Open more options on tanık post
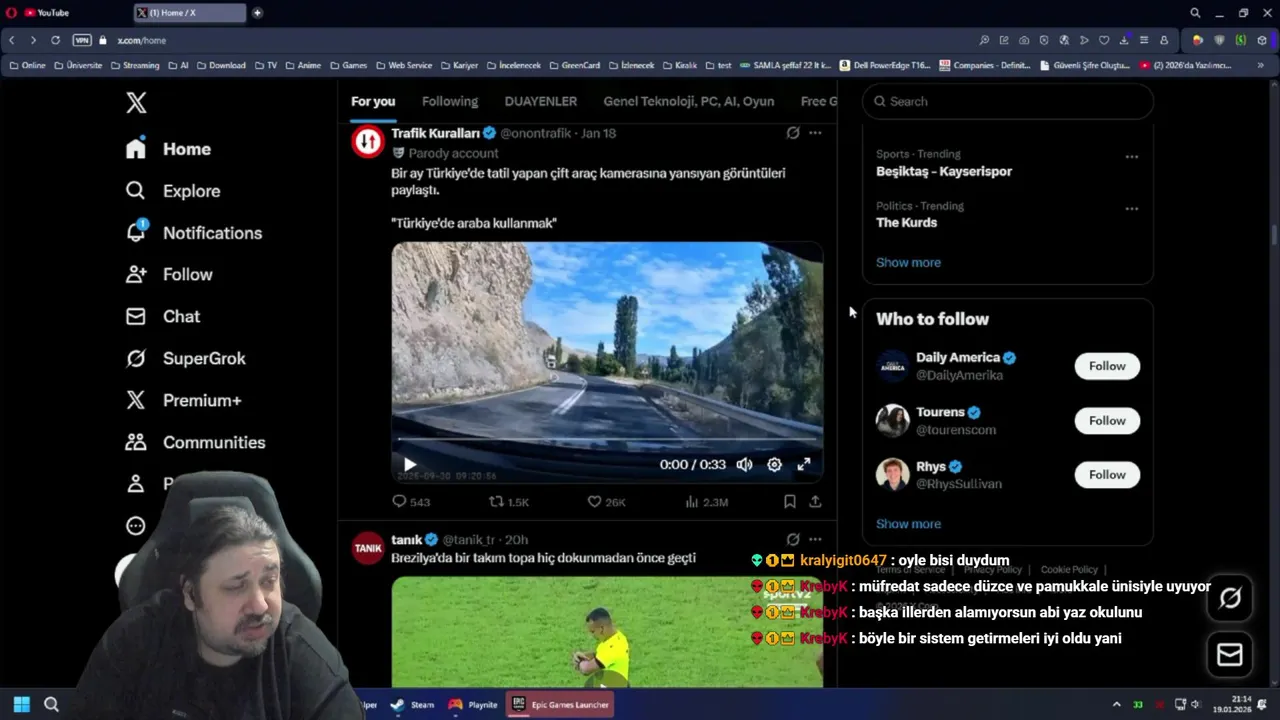Image resolution: width=1280 pixels, height=720 pixels. coord(815,539)
